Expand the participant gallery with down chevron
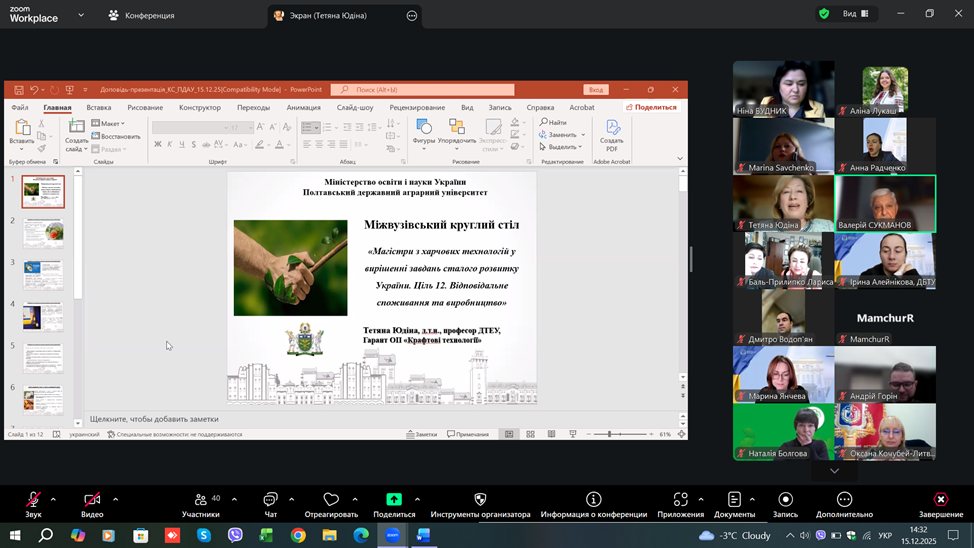The width and height of the screenshot is (974, 548). (x=834, y=471)
